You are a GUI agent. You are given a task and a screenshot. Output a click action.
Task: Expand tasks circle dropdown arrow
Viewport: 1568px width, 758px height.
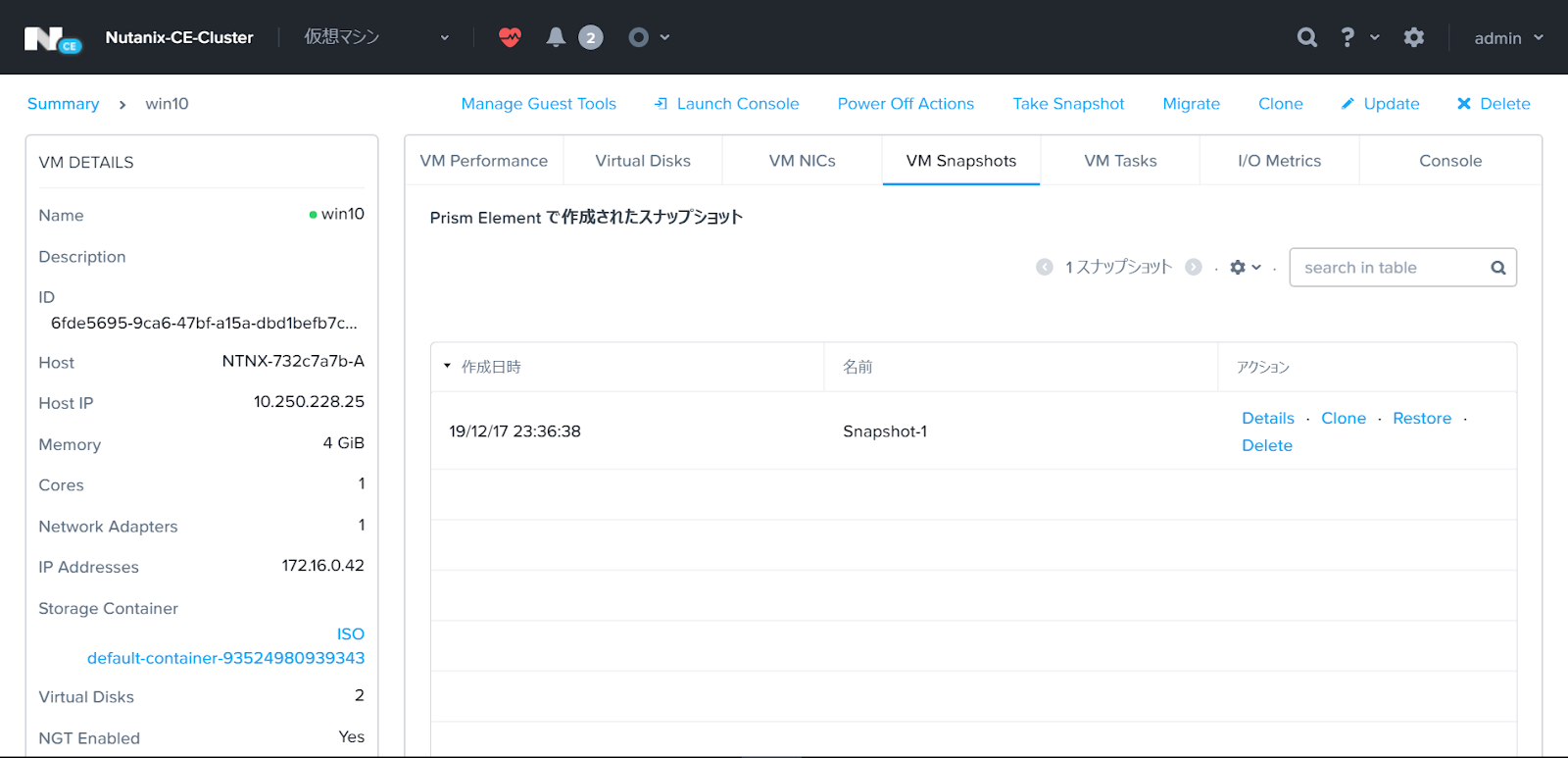(664, 37)
